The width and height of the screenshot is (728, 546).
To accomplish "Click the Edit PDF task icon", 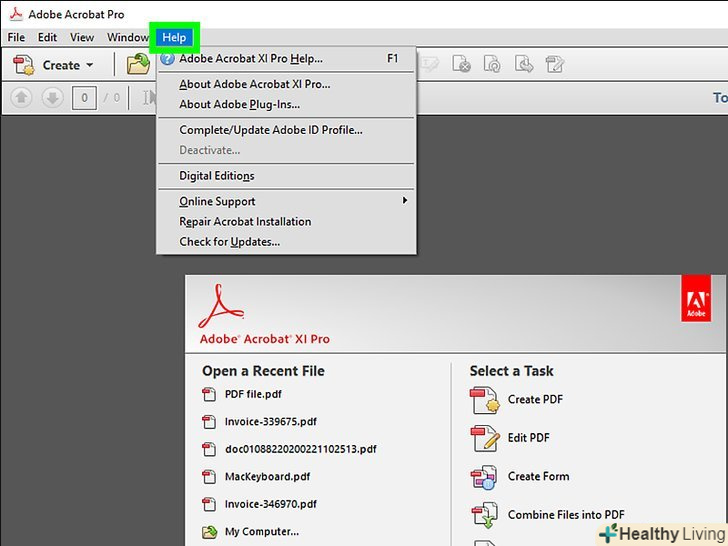I will [x=485, y=438].
